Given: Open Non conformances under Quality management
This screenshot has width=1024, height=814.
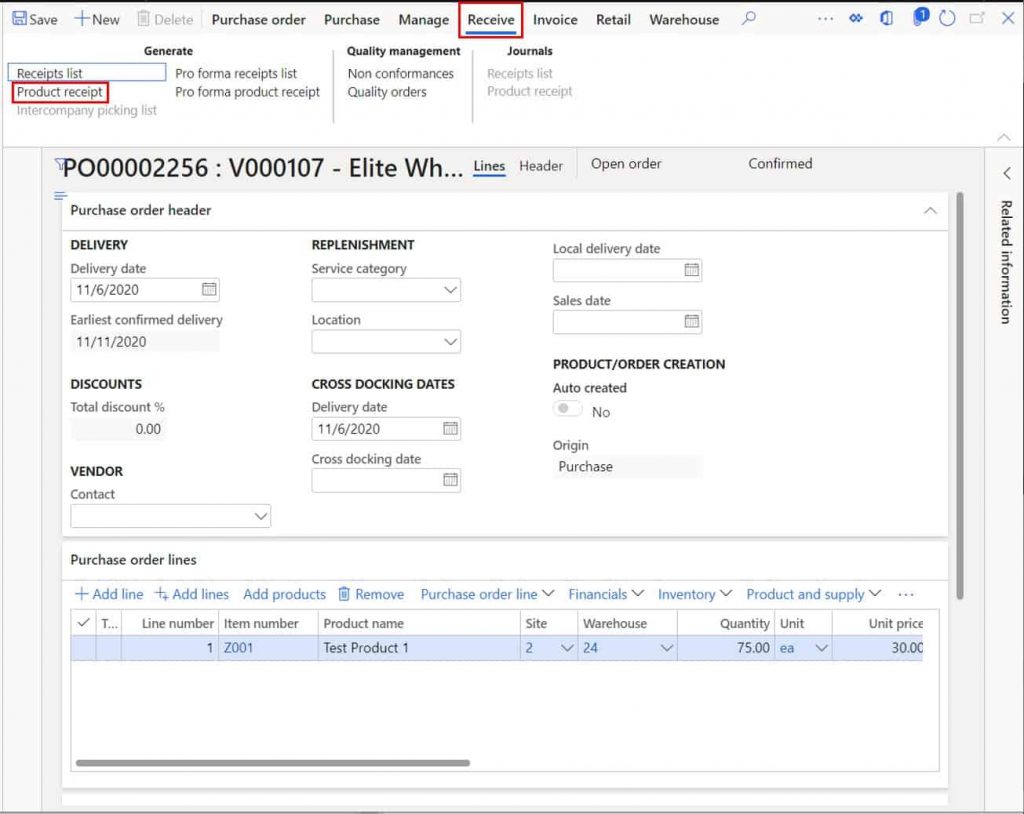Looking at the screenshot, I should (x=400, y=73).
